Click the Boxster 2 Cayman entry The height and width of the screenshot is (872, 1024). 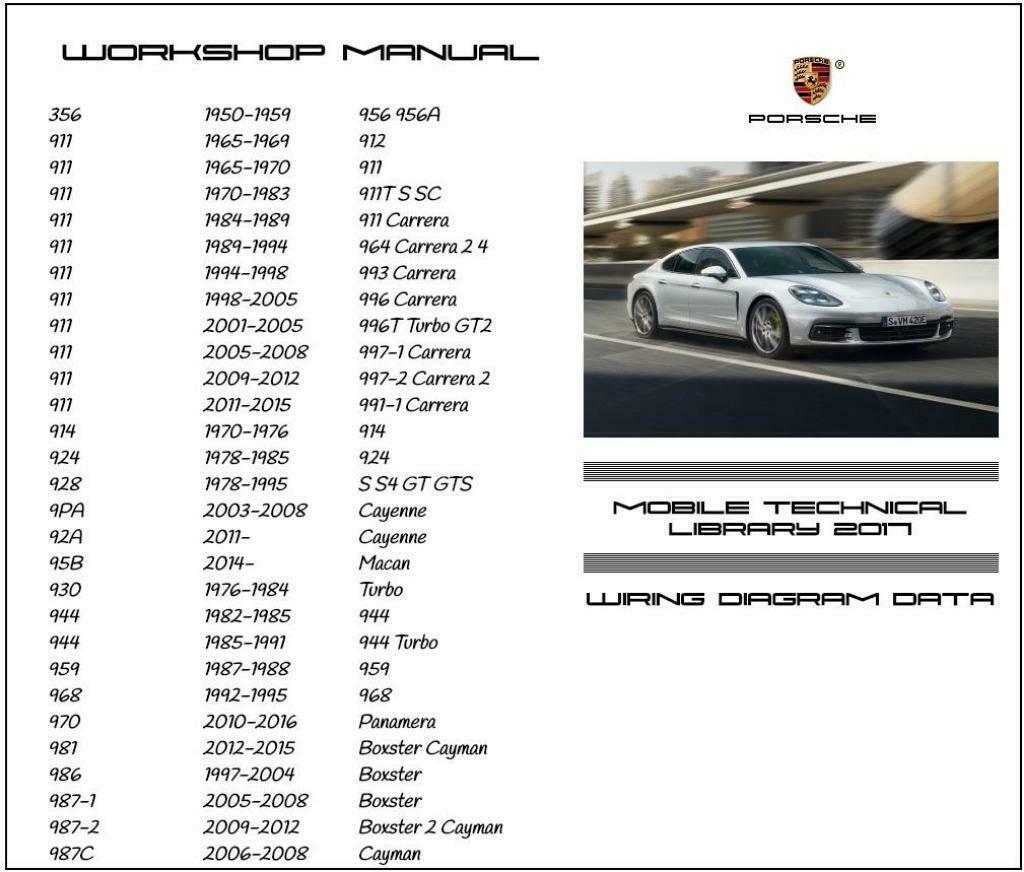click(x=430, y=828)
